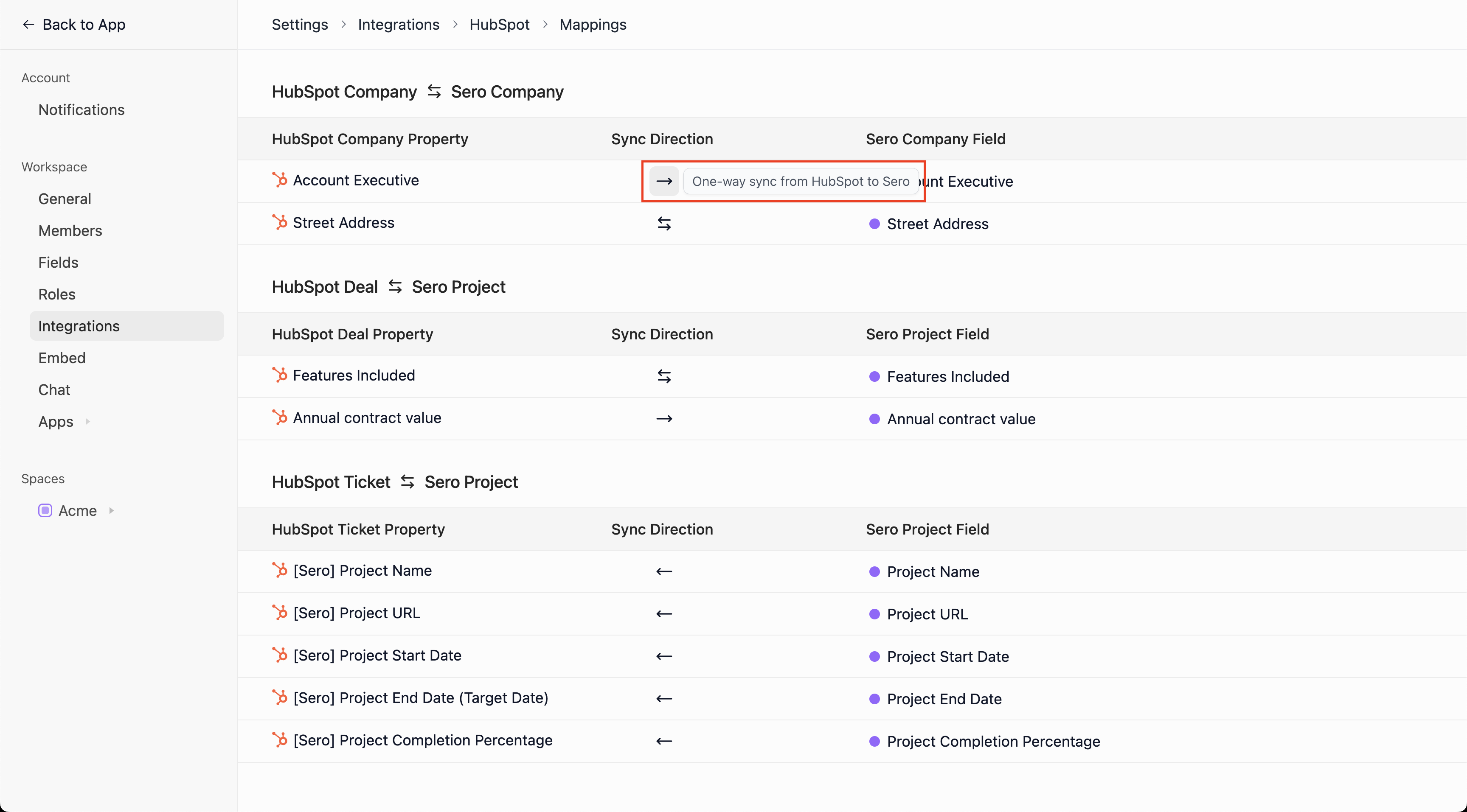Select the Project Start Date left arrow
The width and height of the screenshot is (1467, 812).
point(664,656)
